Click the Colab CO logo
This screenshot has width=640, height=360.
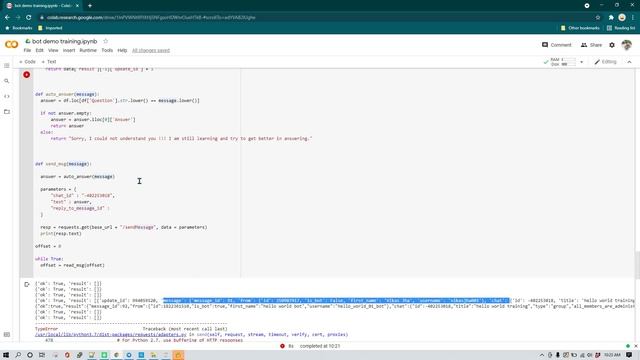(11, 44)
